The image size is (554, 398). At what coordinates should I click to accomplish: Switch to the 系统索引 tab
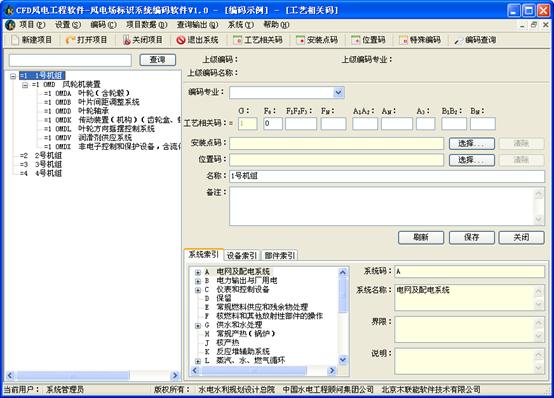tap(204, 254)
